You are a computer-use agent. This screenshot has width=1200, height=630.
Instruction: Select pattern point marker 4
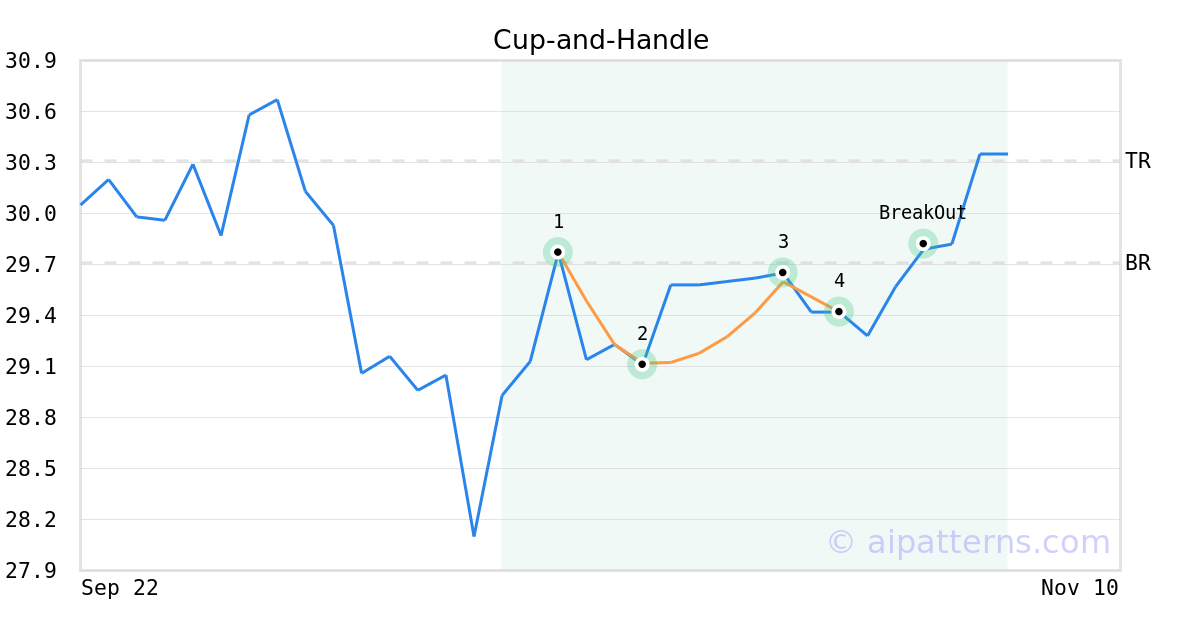839,311
